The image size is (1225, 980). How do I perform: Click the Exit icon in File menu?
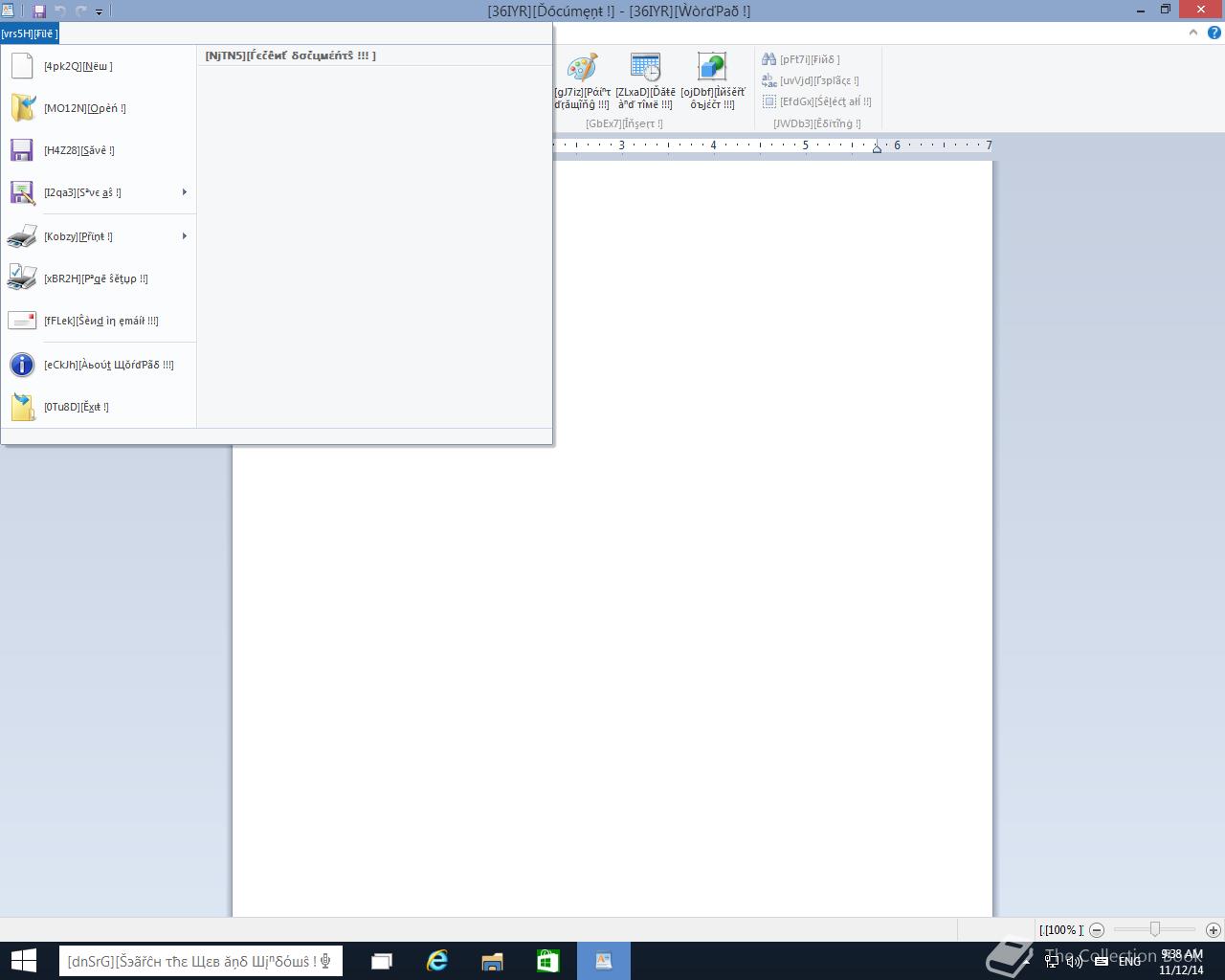22,407
